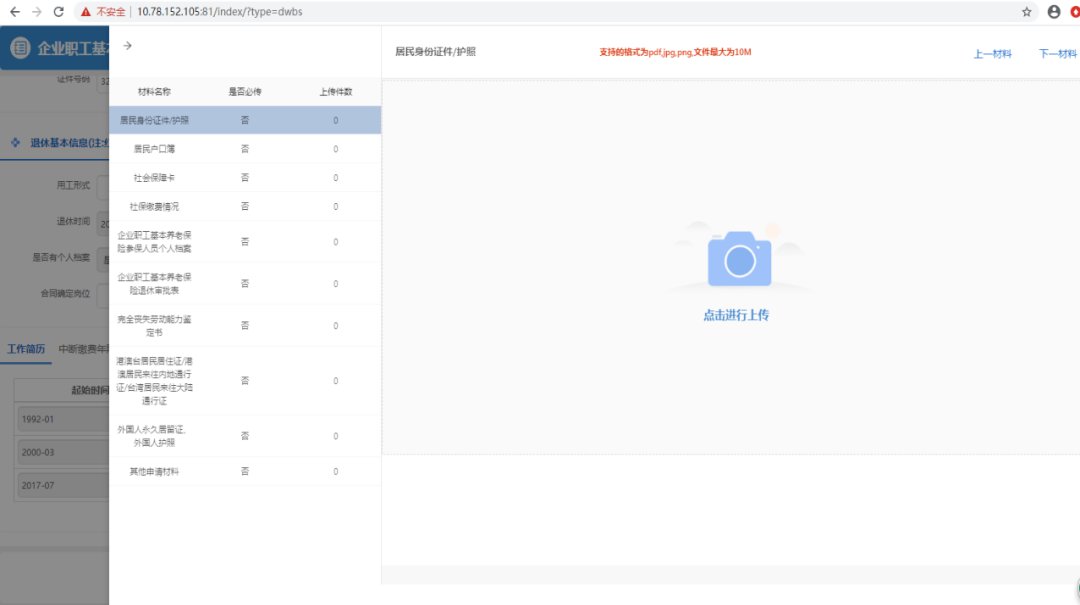Click the 合同确定岗位 field label

[65, 293]
